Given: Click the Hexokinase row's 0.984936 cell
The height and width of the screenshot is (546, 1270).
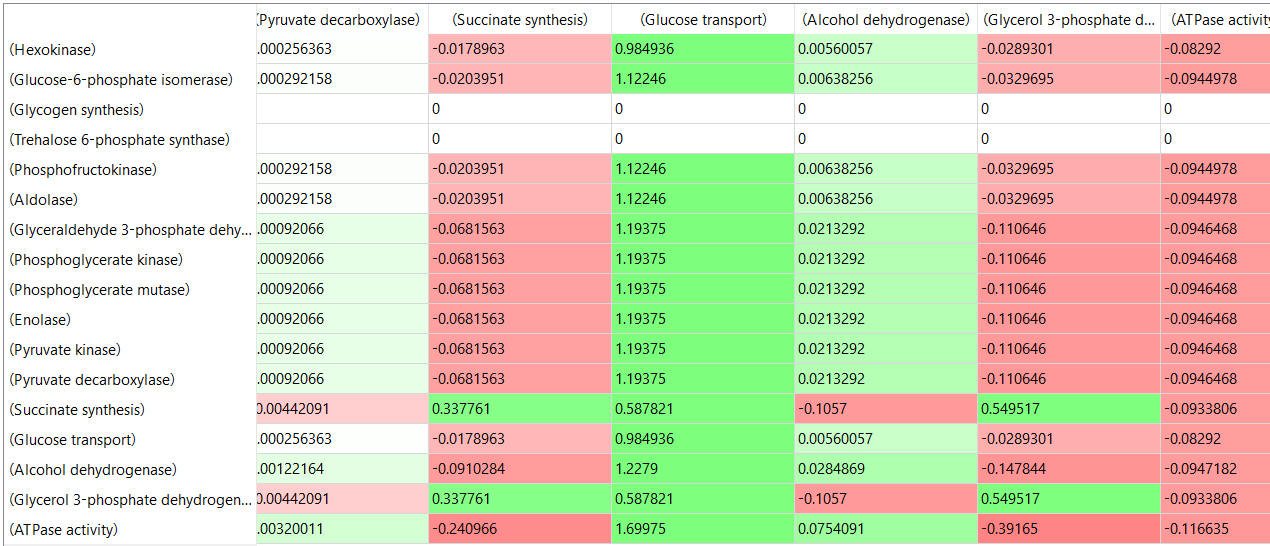Looking at the screenshot, I should (x=703, y=49).
